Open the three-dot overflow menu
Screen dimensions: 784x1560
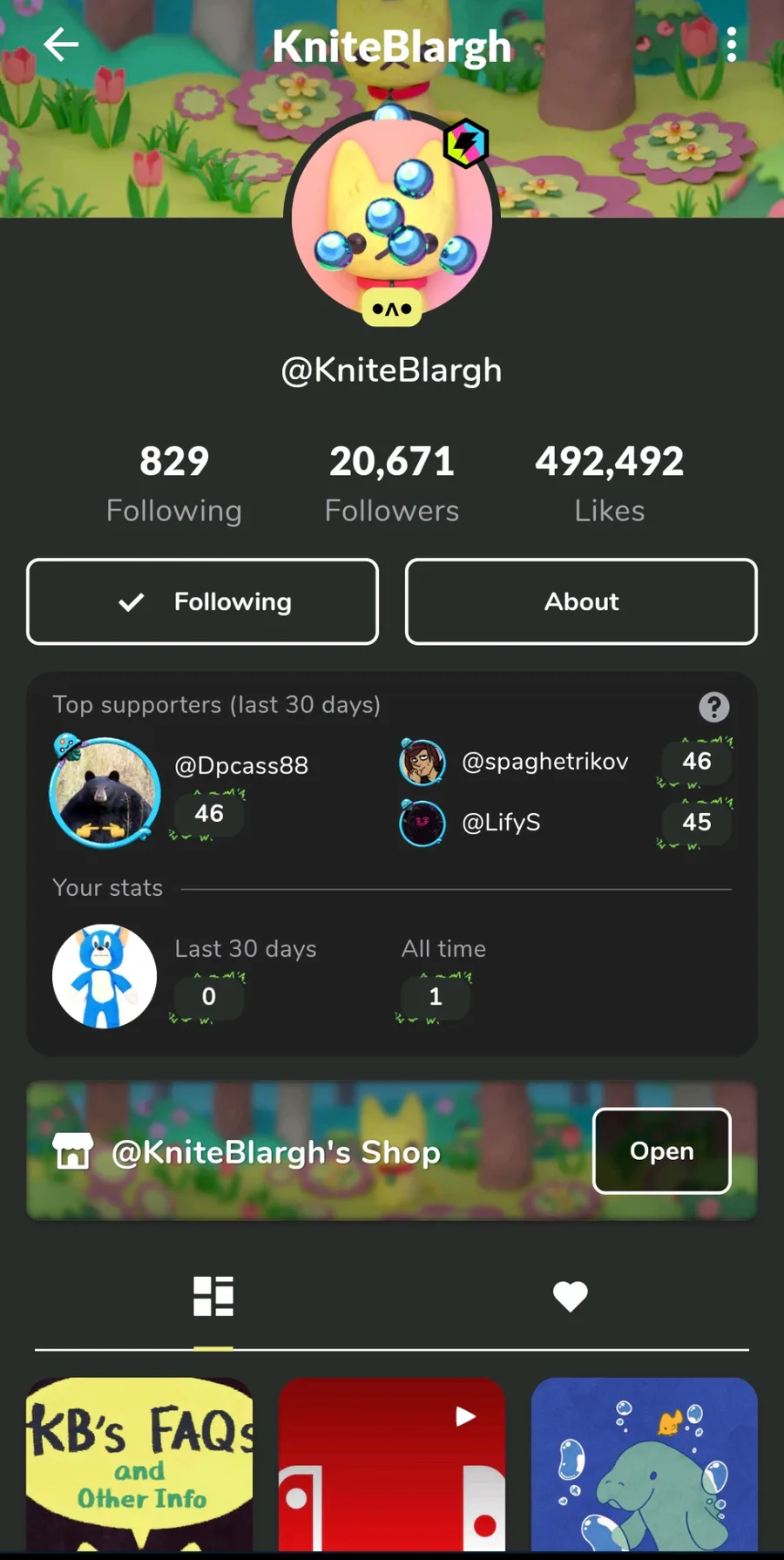tap(732, 44)
